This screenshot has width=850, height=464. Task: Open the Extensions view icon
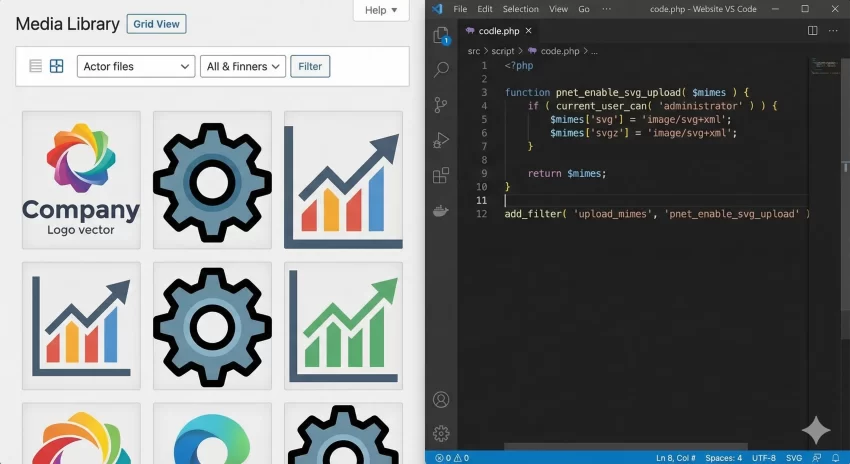pos(441,175)
